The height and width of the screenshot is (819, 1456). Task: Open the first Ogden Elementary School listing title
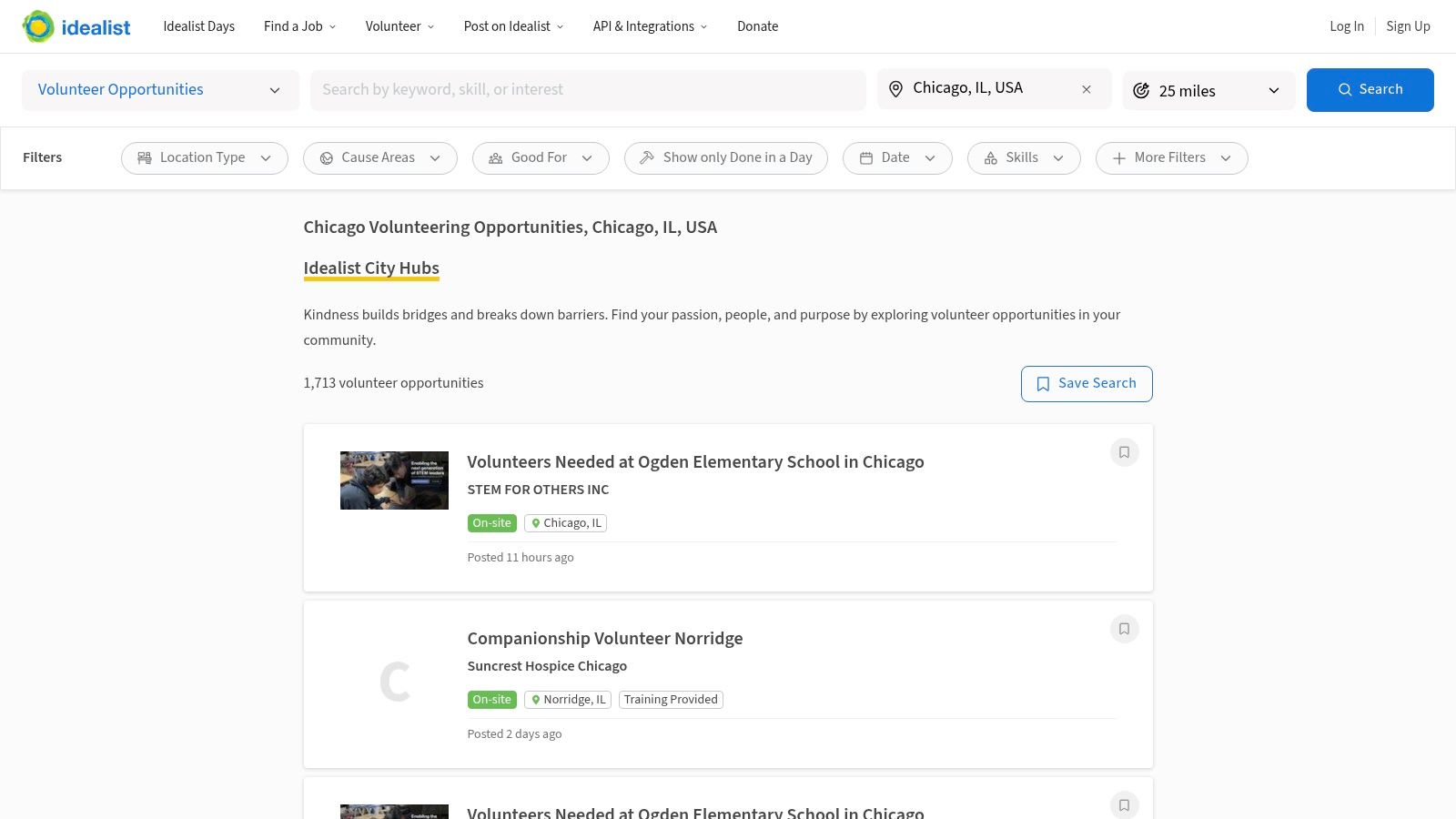(x=695, y=462)
